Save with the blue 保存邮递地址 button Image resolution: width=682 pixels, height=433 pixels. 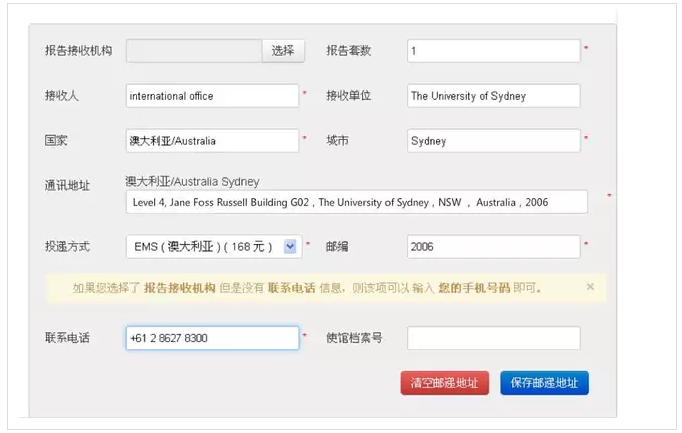(x=544, y=383)
